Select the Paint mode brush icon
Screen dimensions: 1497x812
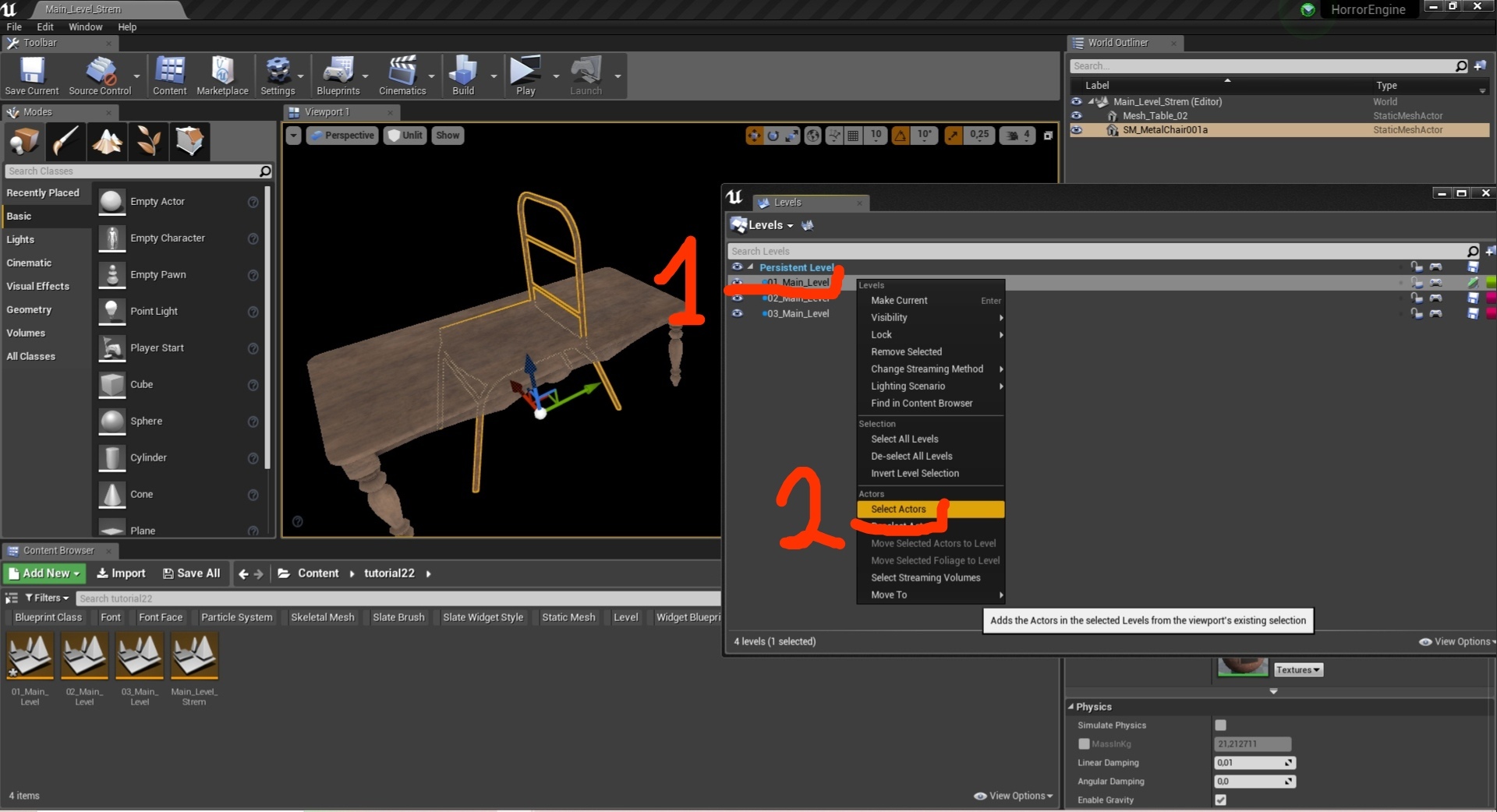65,141
